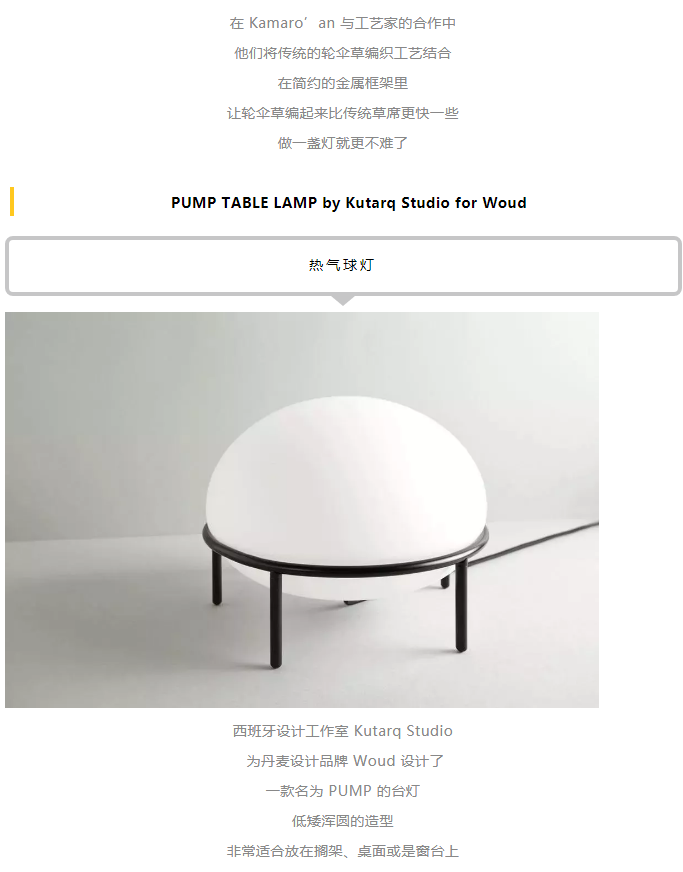Click the line 在 Kamaro'an 与工艺家的合作中

click(343, 23)
